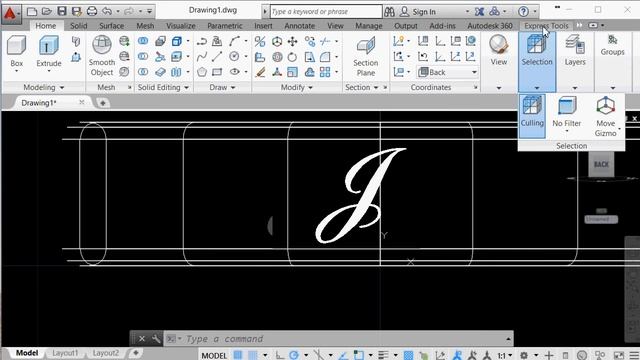Click the Line draw tool

[217, 56]
